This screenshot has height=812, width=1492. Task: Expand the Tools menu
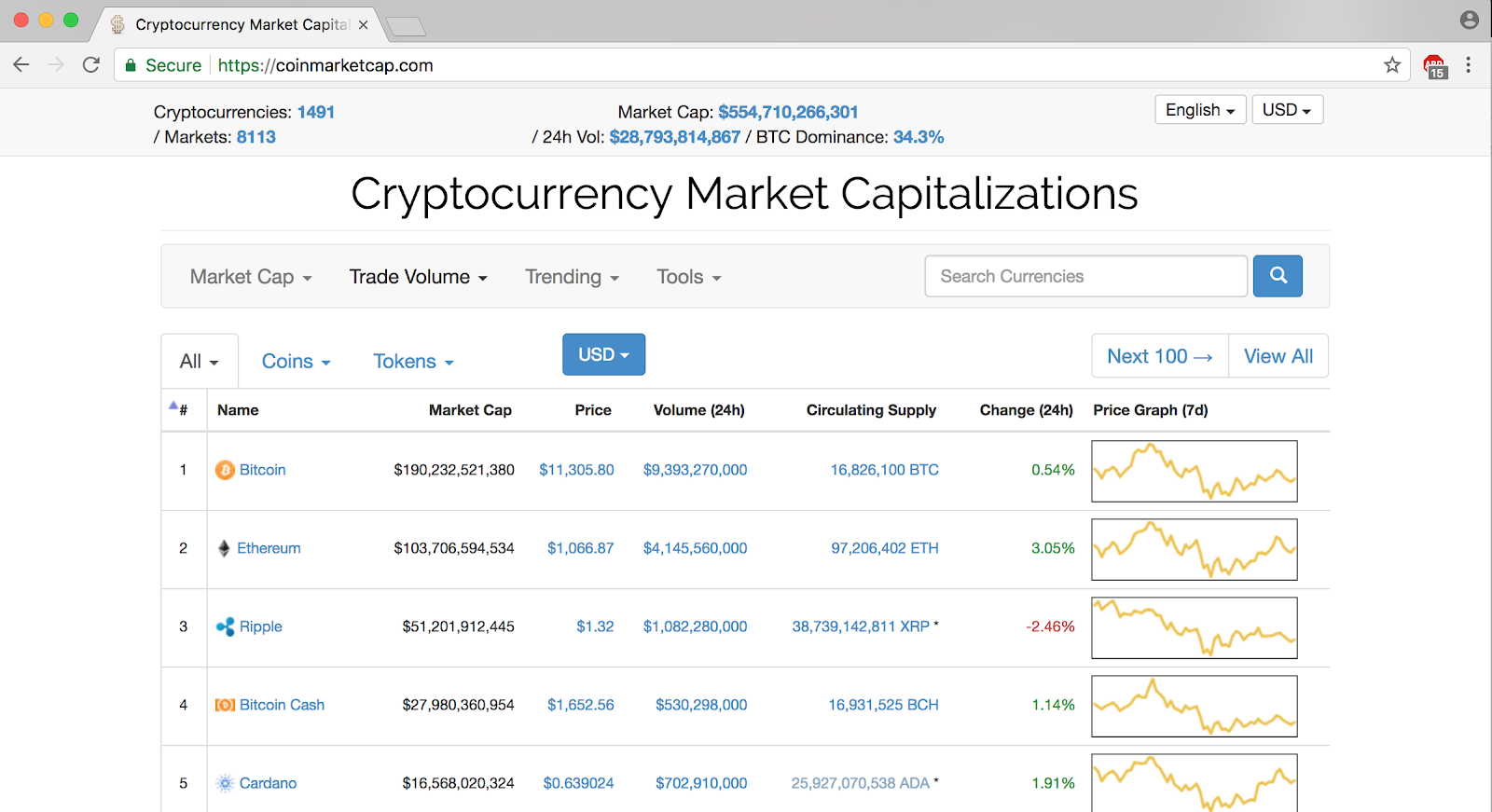(689, 277)
